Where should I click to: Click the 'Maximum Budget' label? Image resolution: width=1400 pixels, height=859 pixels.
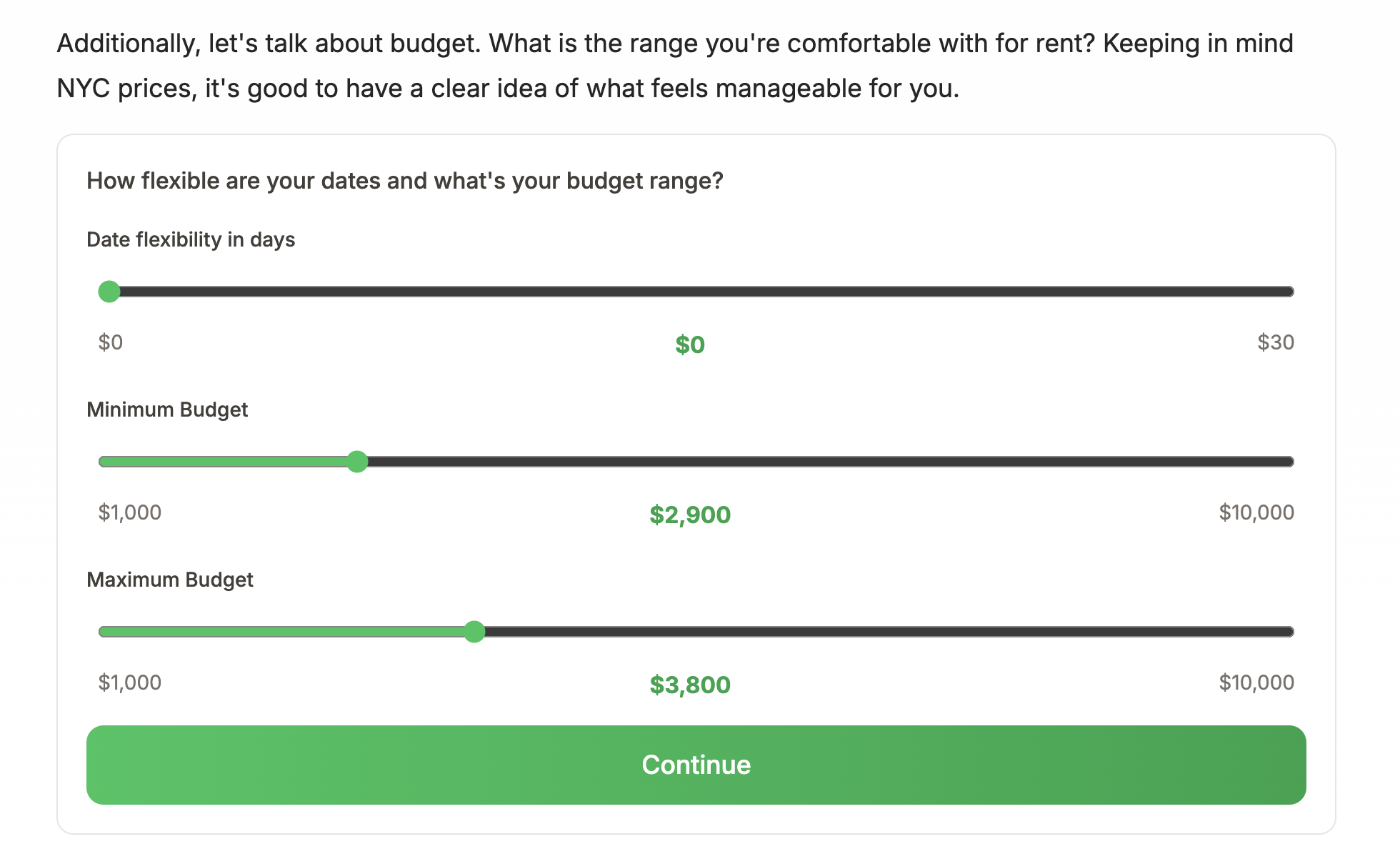[x=170, y=580]
